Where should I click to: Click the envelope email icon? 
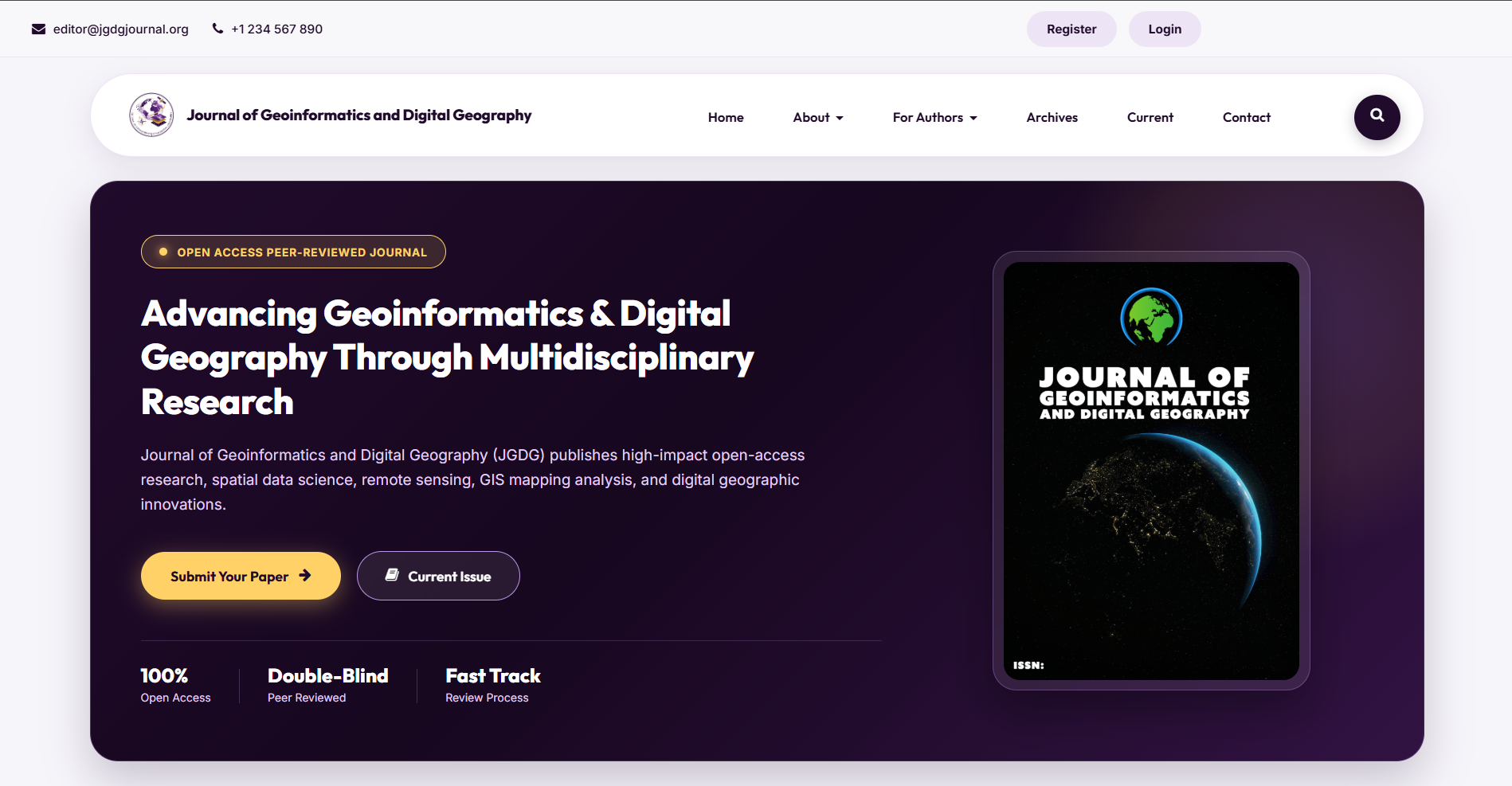tap(38, 29)
